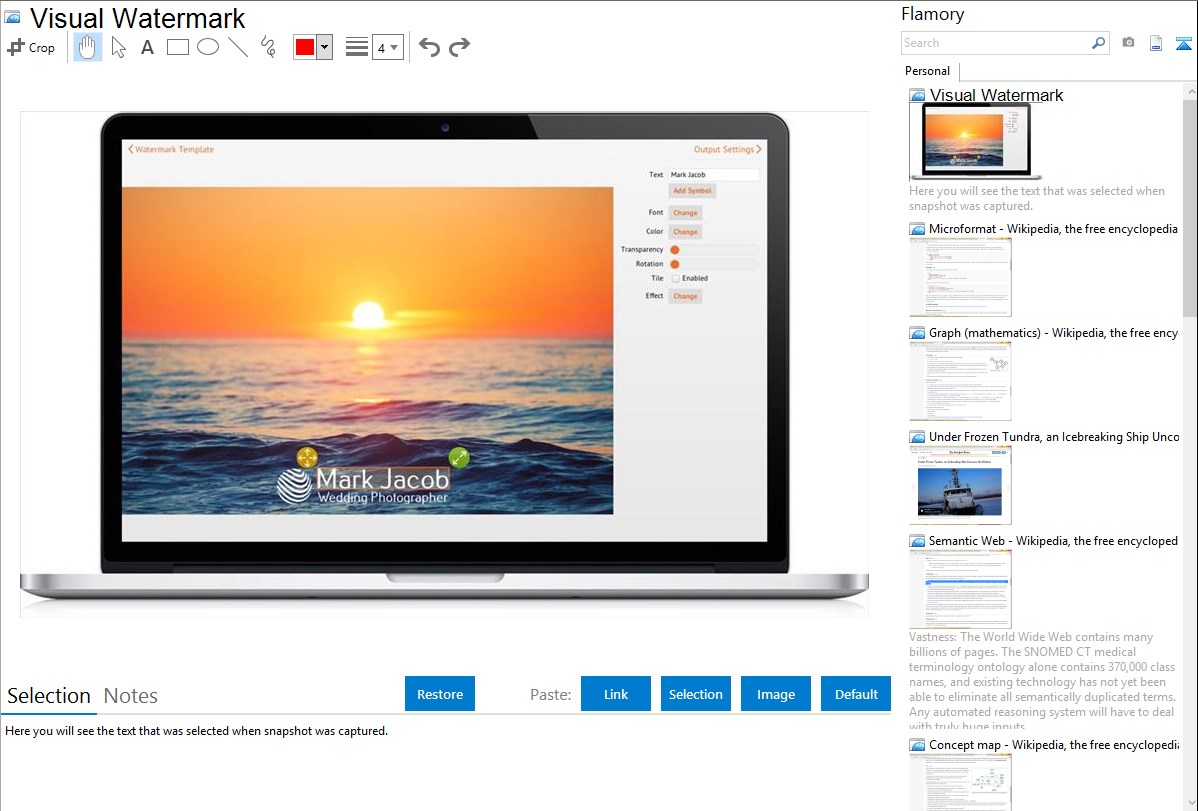Switch to the Notes tab

tap(131, 696)
